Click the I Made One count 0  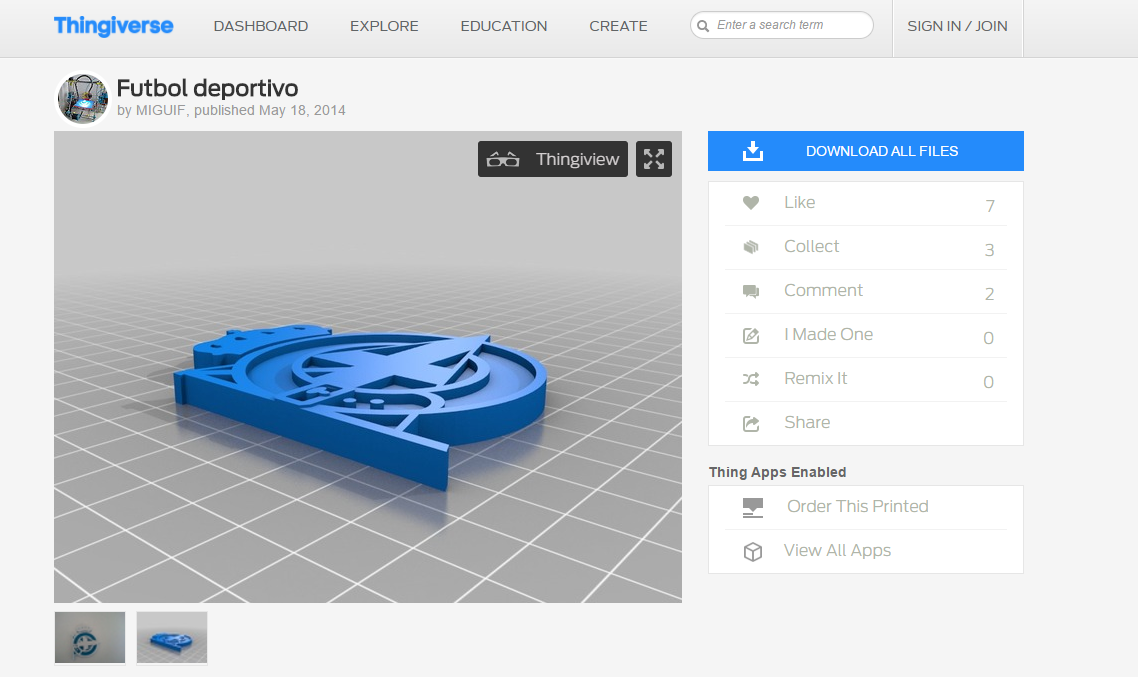988,338
